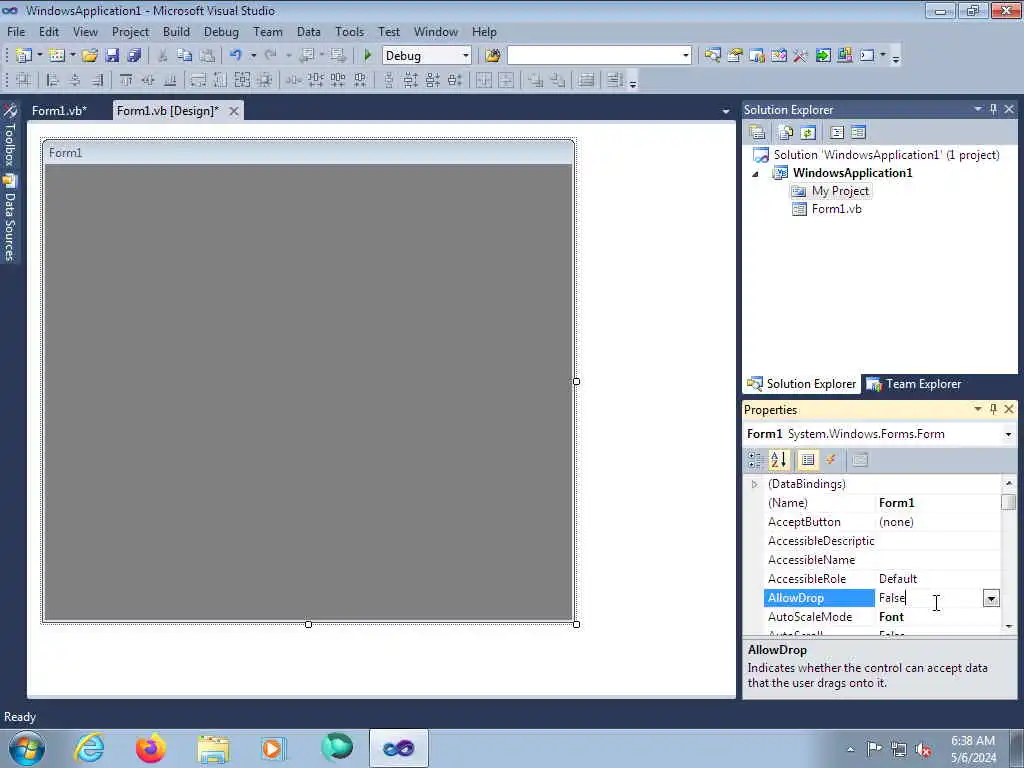Pin the Solution Explorer panel
Image resolution: width=1024 pixels, height=768 pixels.
(993, 109)
